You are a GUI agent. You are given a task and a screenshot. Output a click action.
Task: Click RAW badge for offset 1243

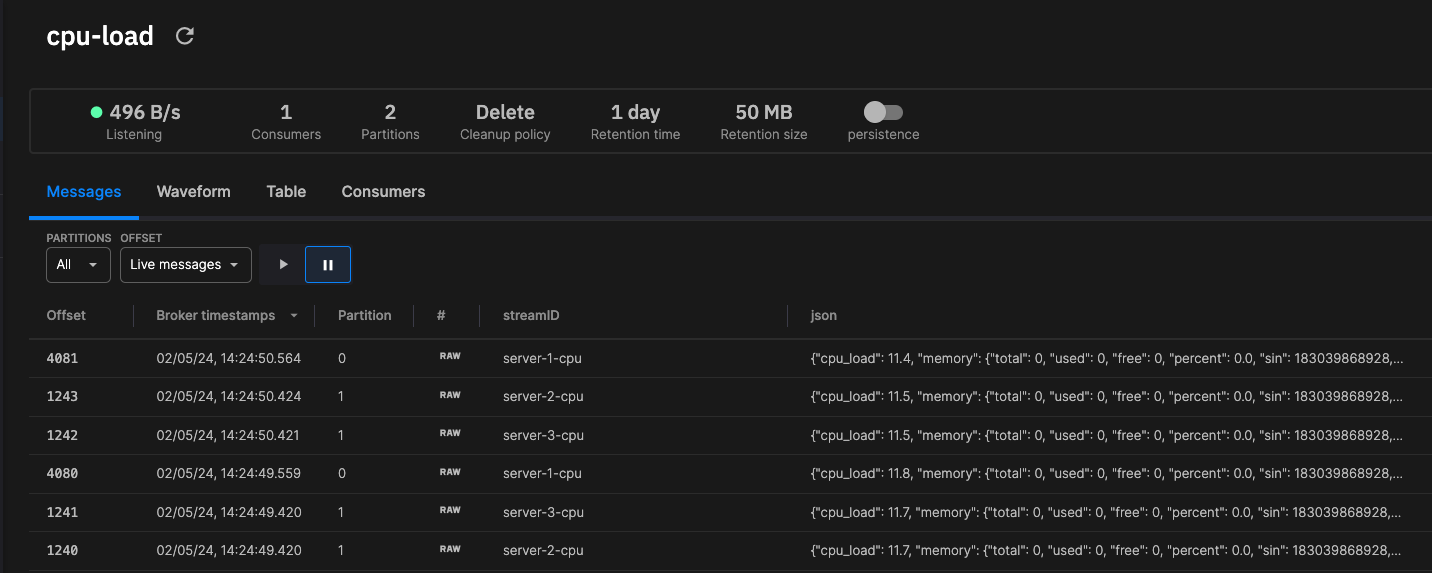[450, 395]
